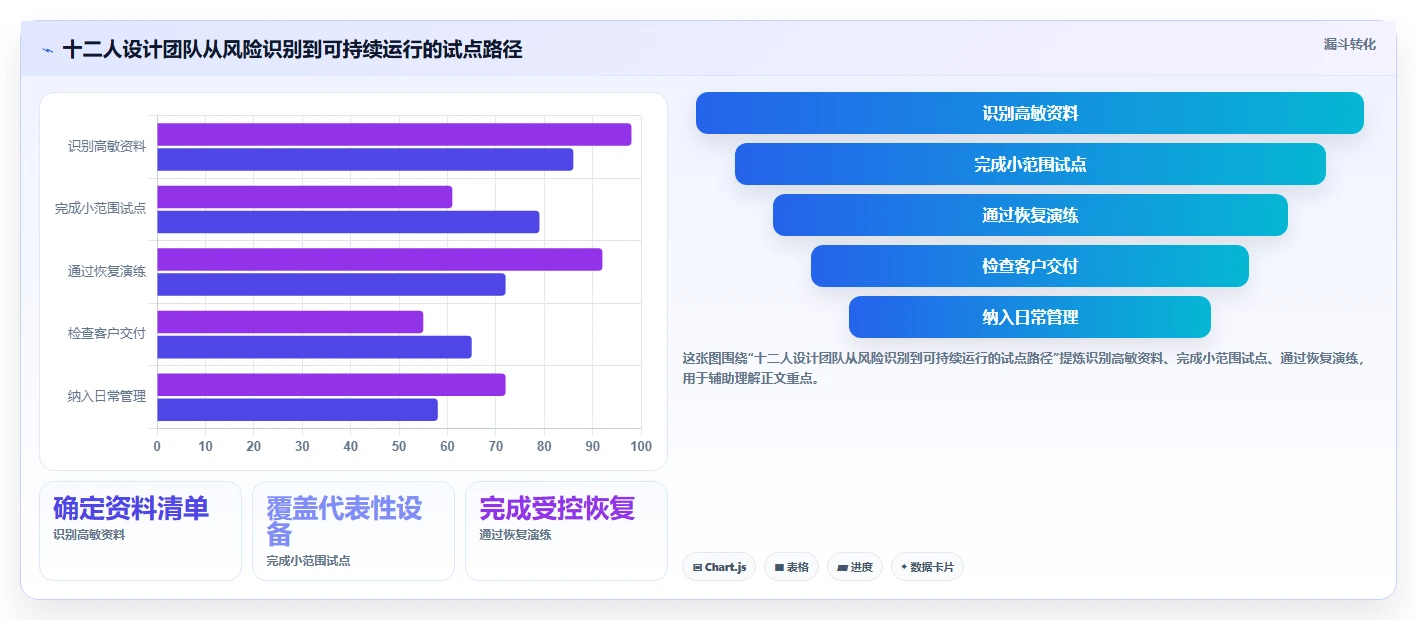The width and height of the screenshot is (1417, 620).
Task: Click the blue bar for 检查客户交付
Action: click(x=314, y=347)
